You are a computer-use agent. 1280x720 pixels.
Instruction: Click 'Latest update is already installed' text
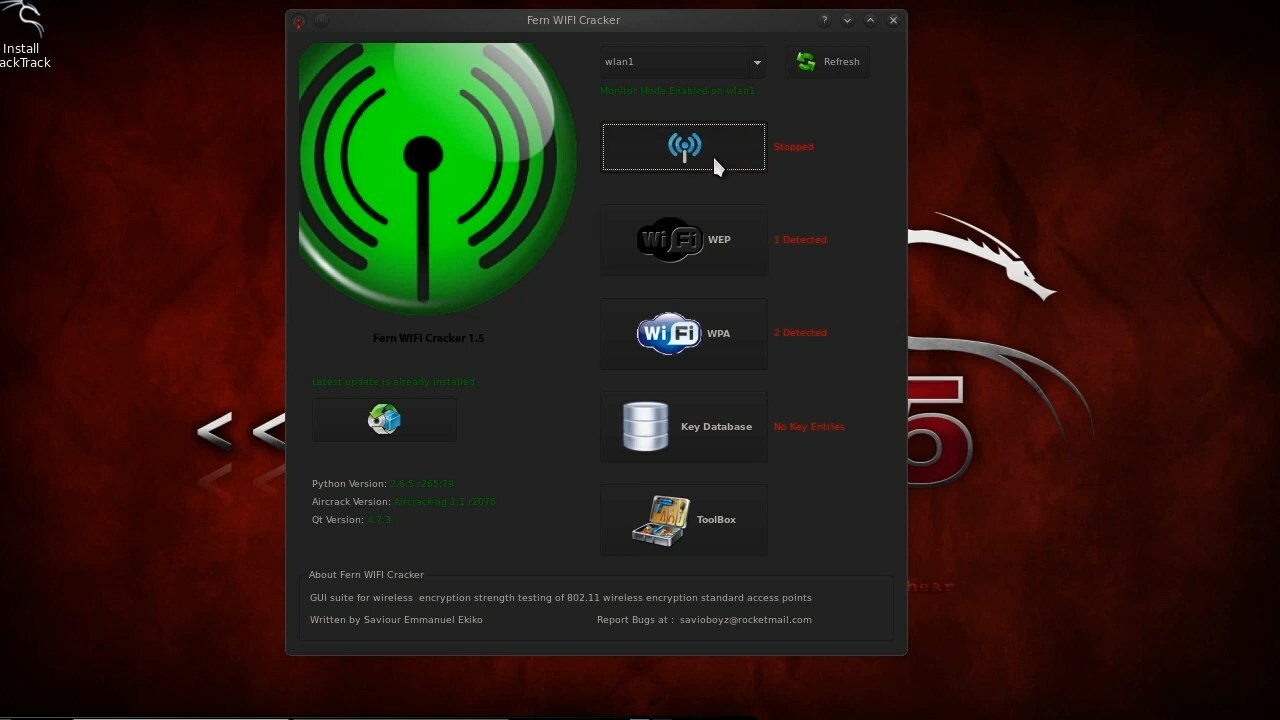click(x=393, y=382)
